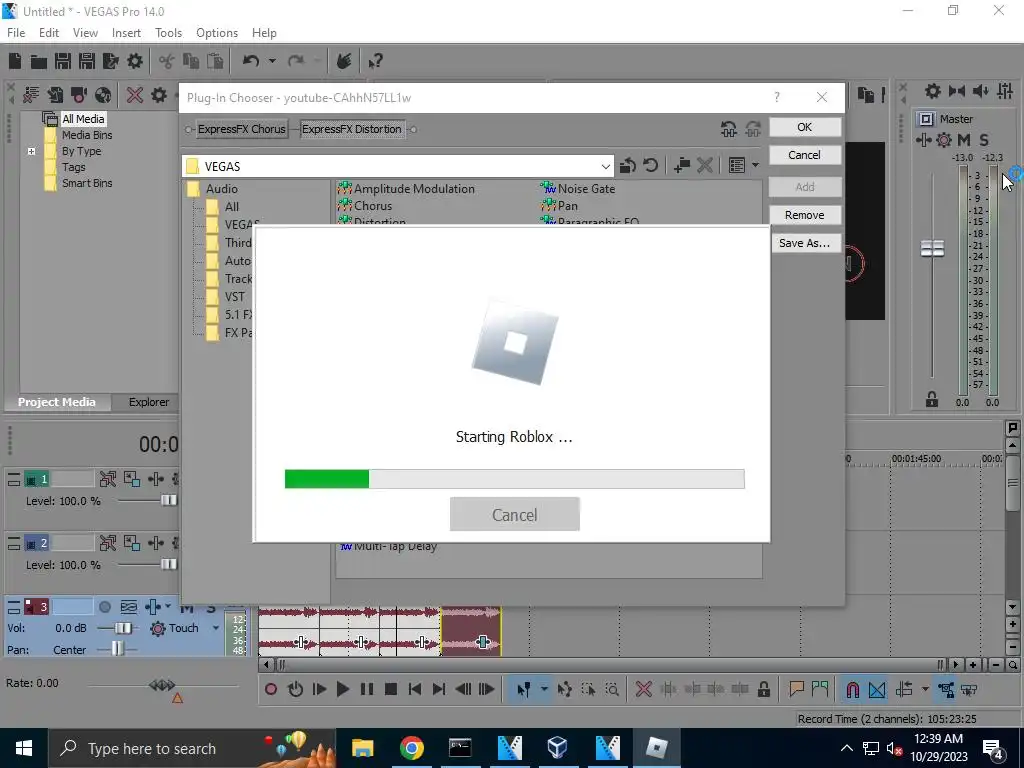This screenshot has width=1024, height=768.
Task: Toggle Master bus Solo S button
Action: tap(984, 140)
